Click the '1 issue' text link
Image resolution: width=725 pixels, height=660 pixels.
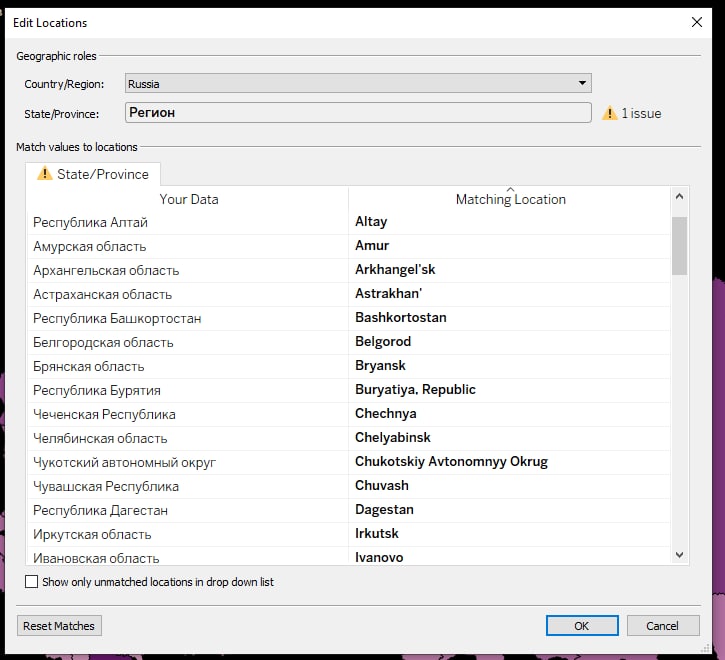641,113
